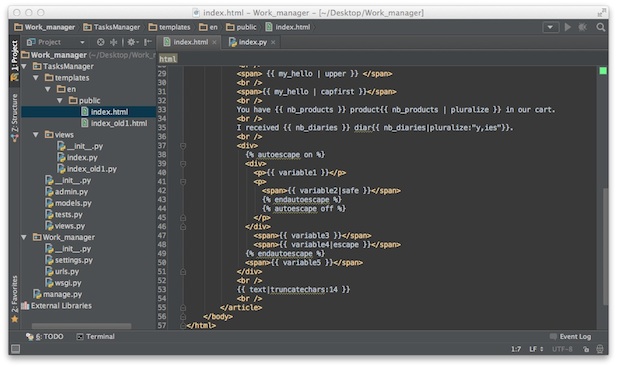Collapse the en folder arrow
Screen dimensions: 617x367
48,89
